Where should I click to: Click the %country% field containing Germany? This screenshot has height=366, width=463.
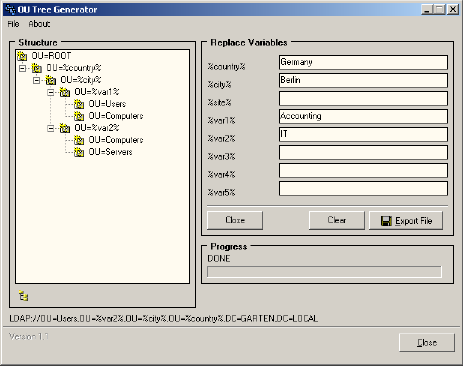[x=363, y=62]
